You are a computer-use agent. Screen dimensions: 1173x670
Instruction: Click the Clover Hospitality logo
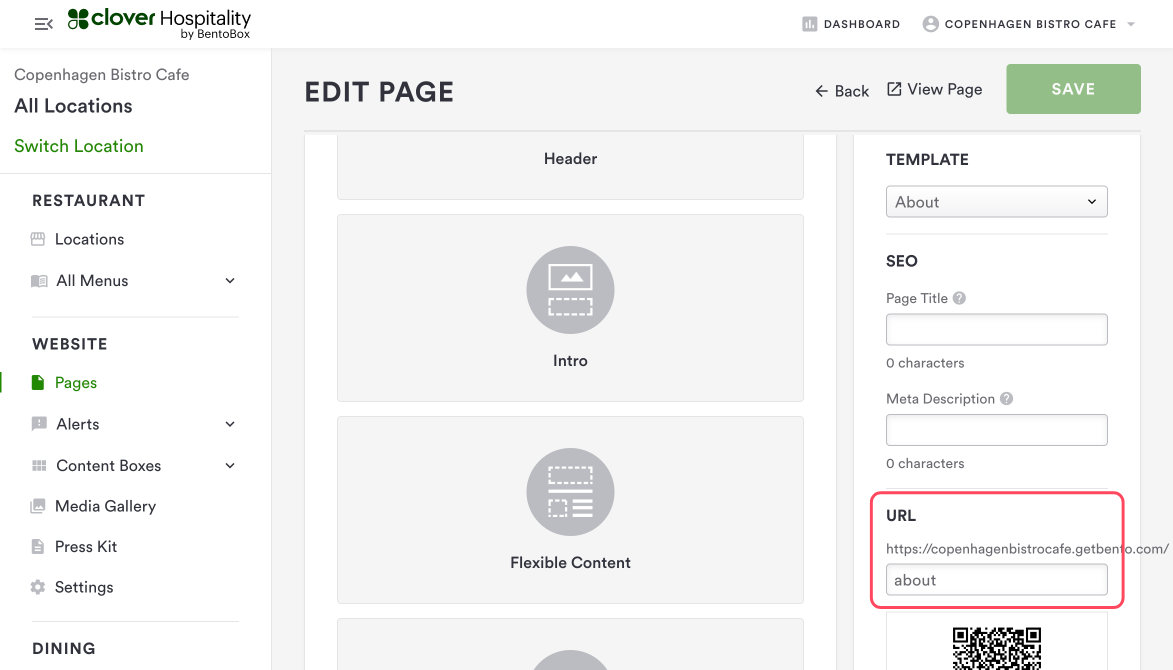pyautogui.click(x=159, y=23)
